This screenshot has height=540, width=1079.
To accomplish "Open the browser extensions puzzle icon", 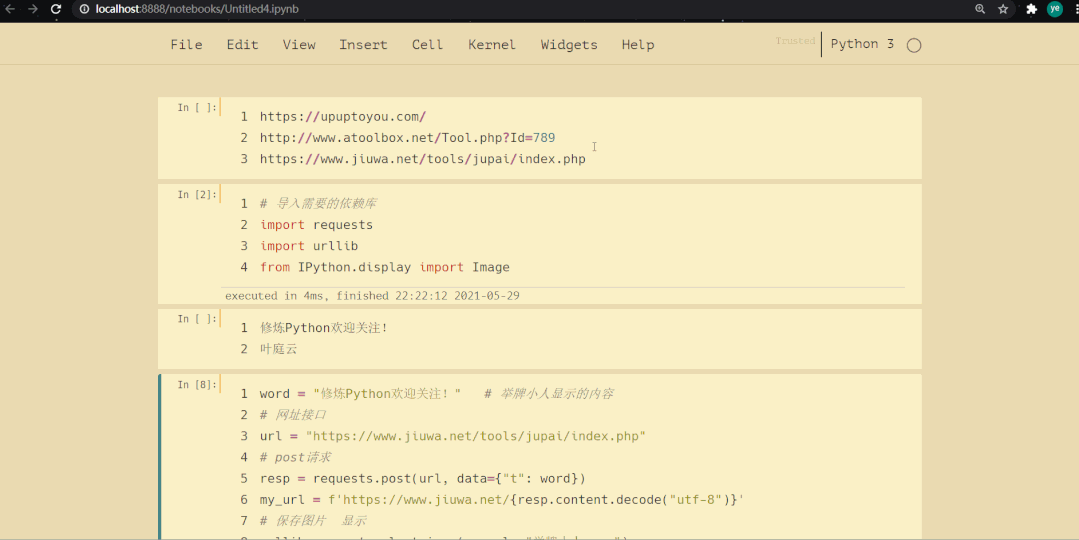I will (1032, 9).
